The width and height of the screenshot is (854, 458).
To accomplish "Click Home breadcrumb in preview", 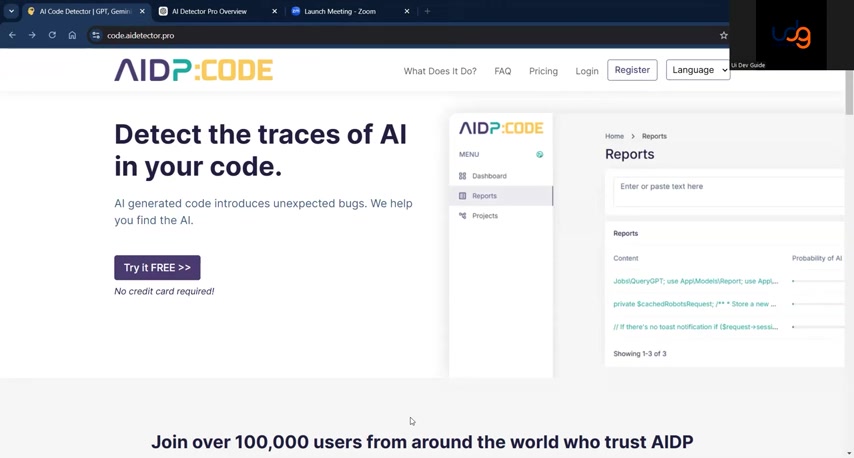I will pos(614,136).
